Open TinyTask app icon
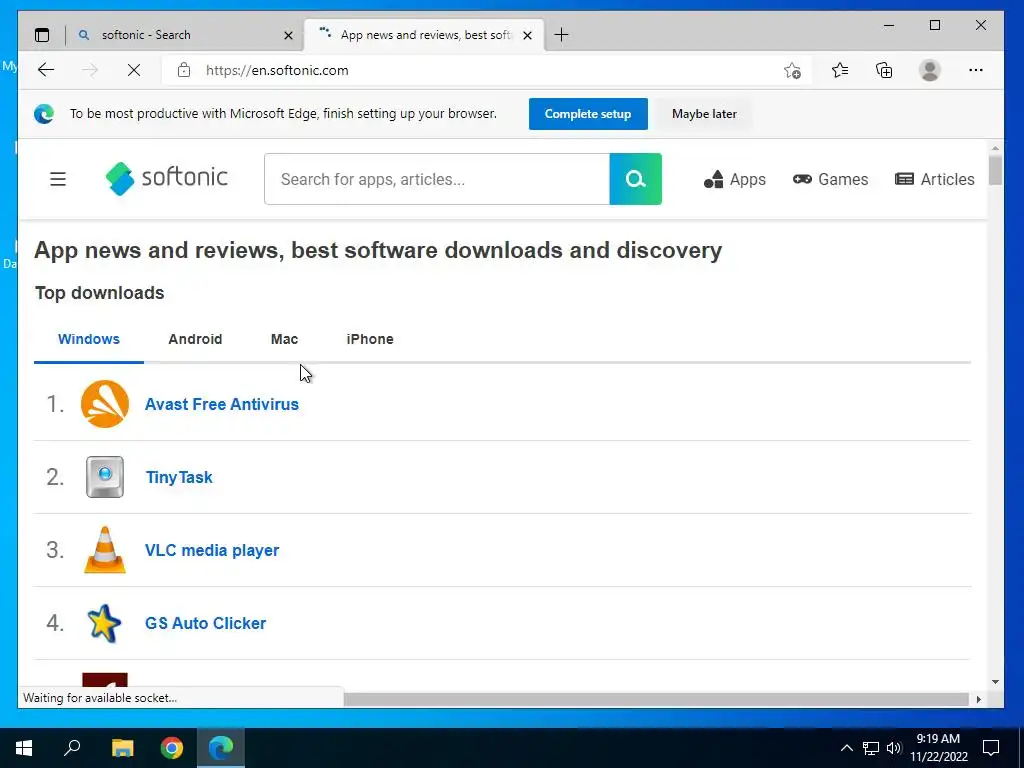Image resolution: width=1024 pixels, height=768 pixels. pos(105,477)
